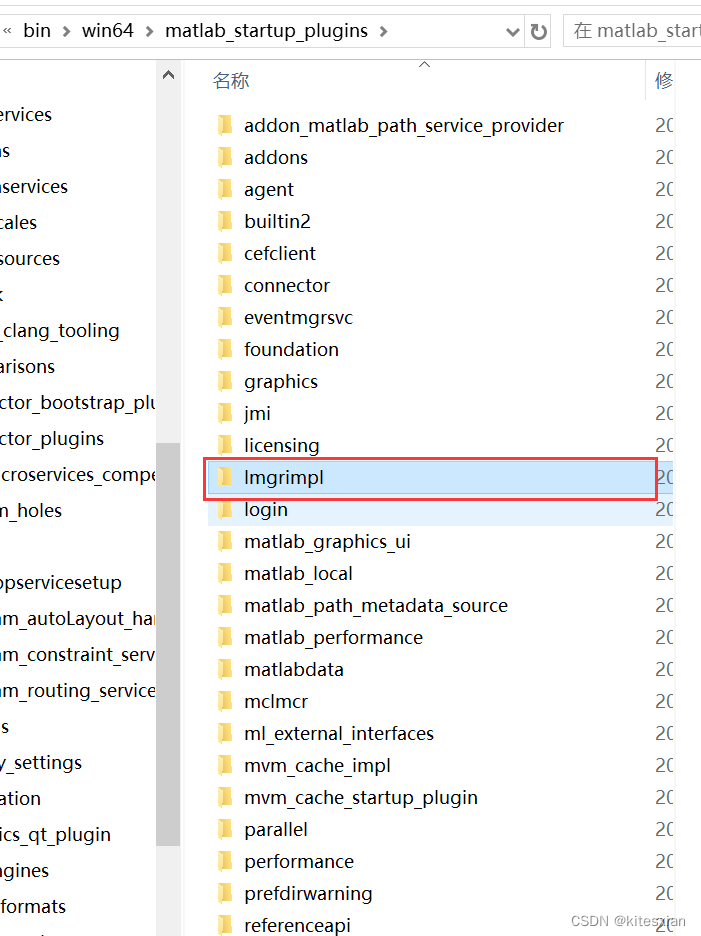The width and height of the screenshot is (701, 936).
Task: Click the matlabdata folder icon
Action: pyautogui.click(x=225, y=669)
